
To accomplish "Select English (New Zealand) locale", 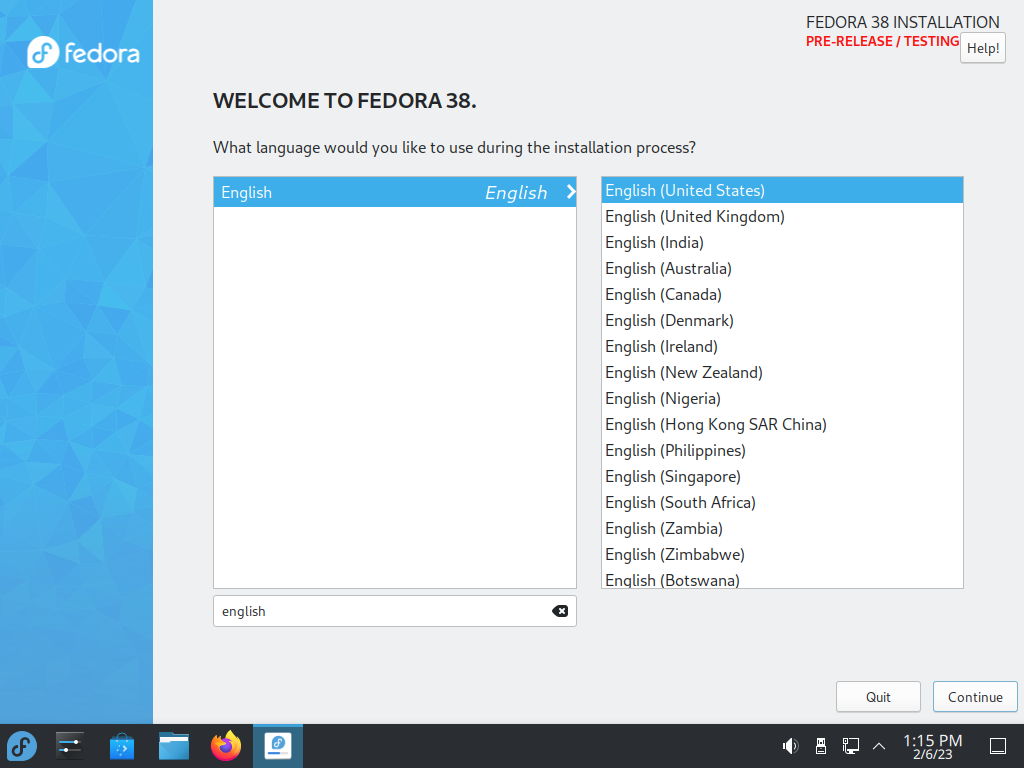I will click(x=782, y=372).
